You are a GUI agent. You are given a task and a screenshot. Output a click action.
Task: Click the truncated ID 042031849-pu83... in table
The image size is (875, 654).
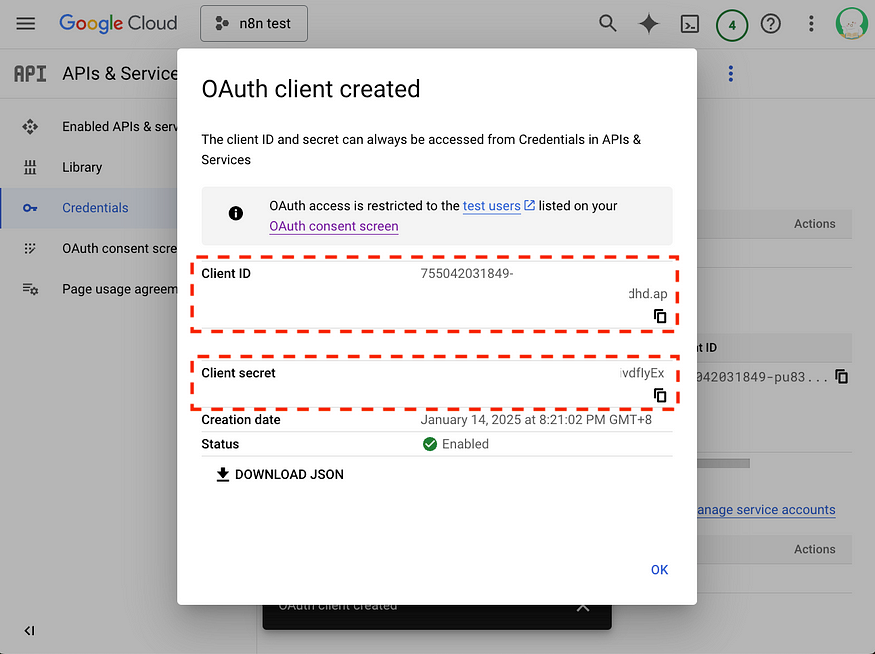coord(762,377)
